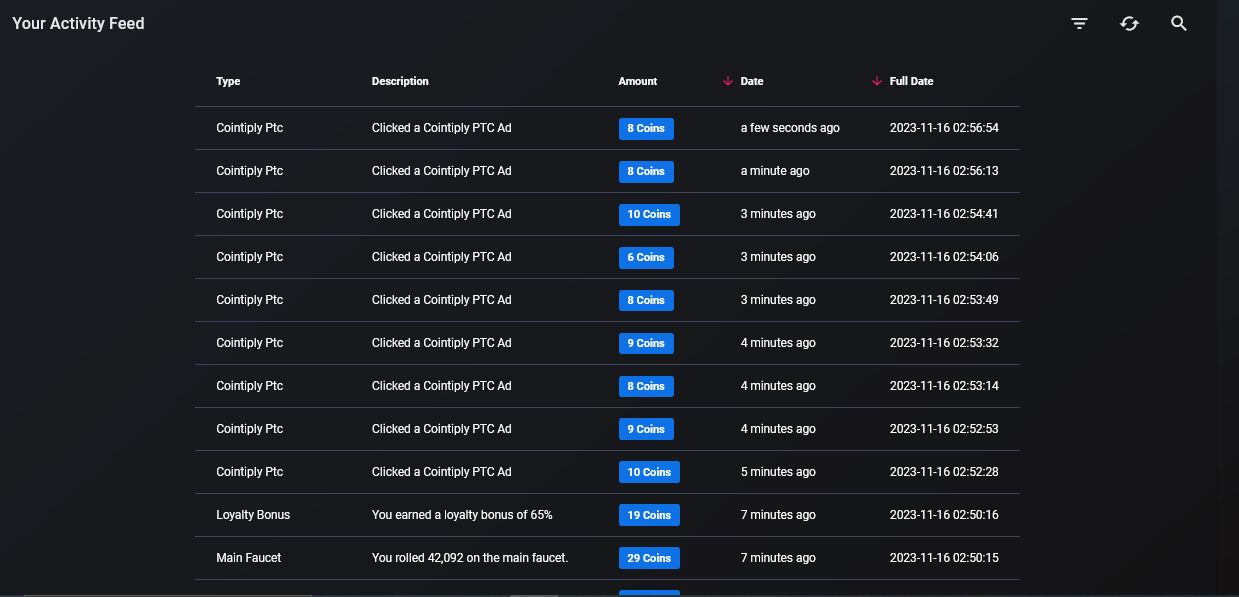This screenshot has width=1239, height=597.
Task: Select 'You rolled 42,092 on the main faucet'
Action: pyautogui.click(x=470, y=558)
